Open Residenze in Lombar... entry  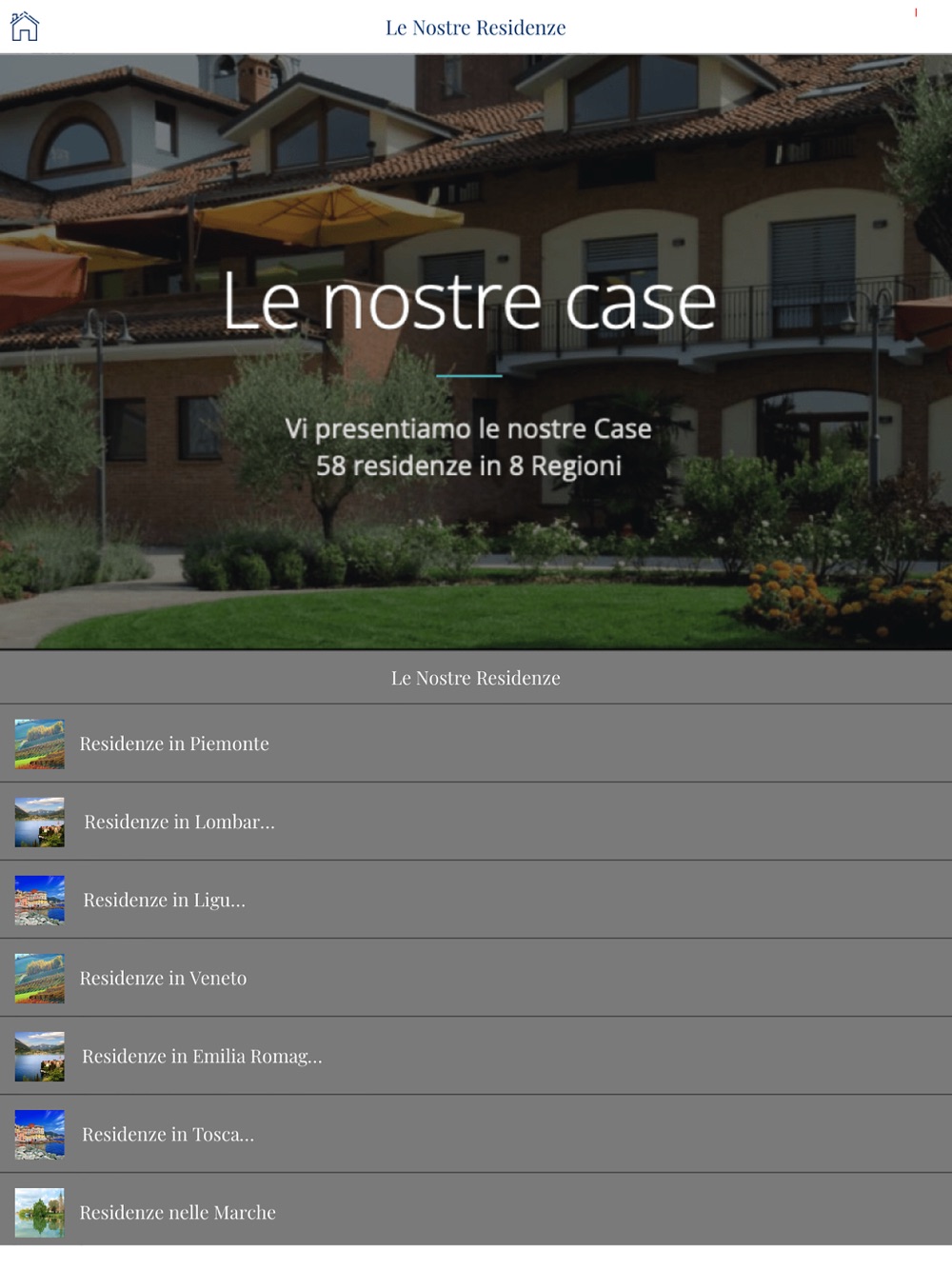click(x=476, y=822)
